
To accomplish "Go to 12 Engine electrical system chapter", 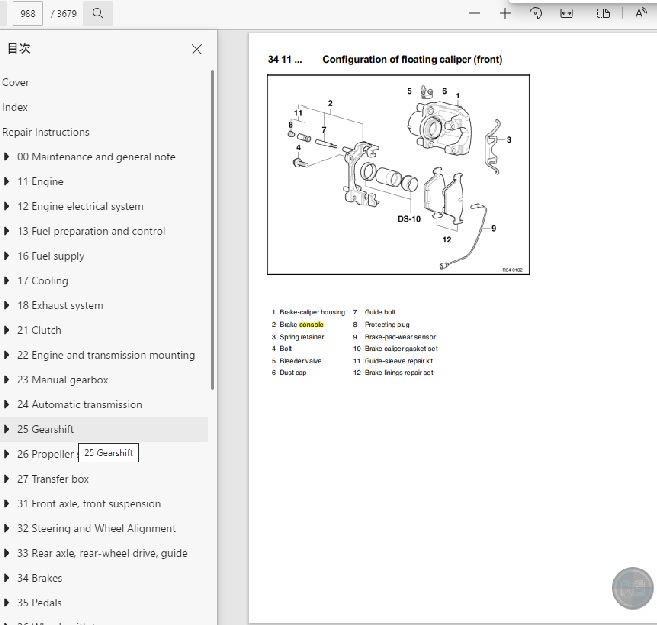I will tap(80, 206).
